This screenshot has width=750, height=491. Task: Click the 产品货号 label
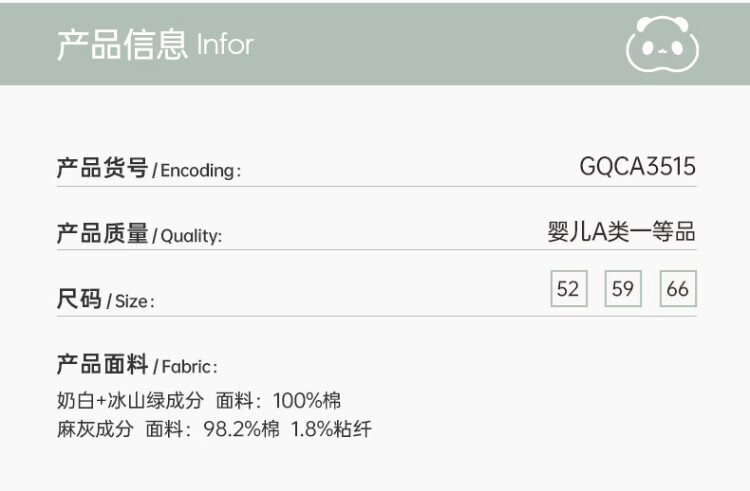point(102,168)
